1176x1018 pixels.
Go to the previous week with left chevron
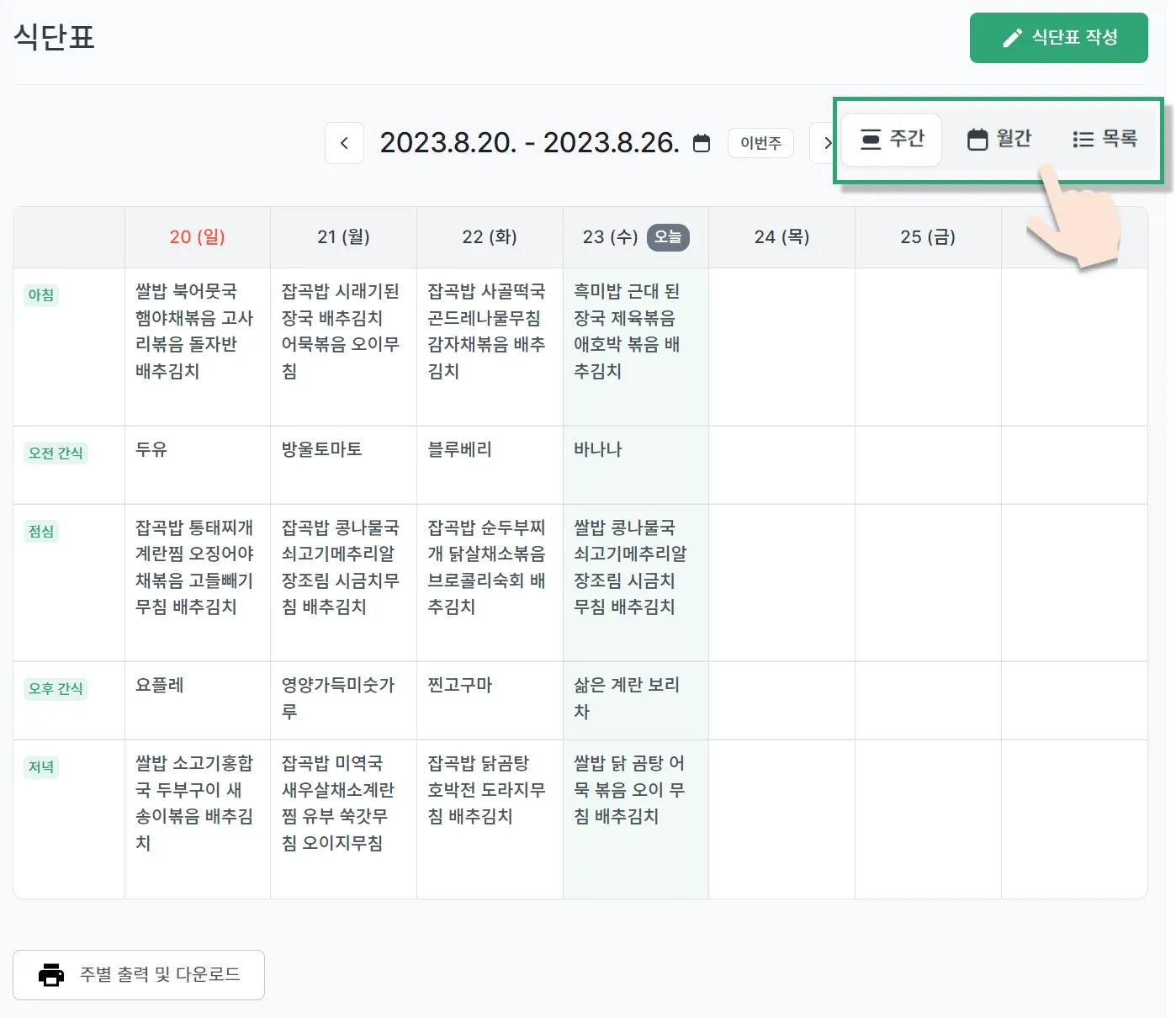(344, 143)
